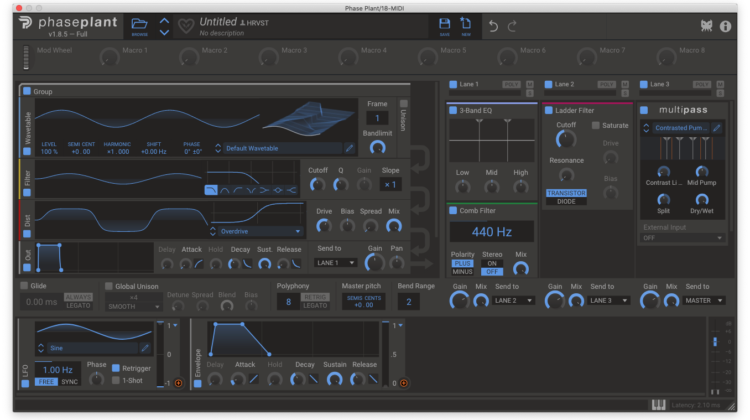
Task: Open Out module Send to LANE 1 dropdown
Action: pos(335,263)
